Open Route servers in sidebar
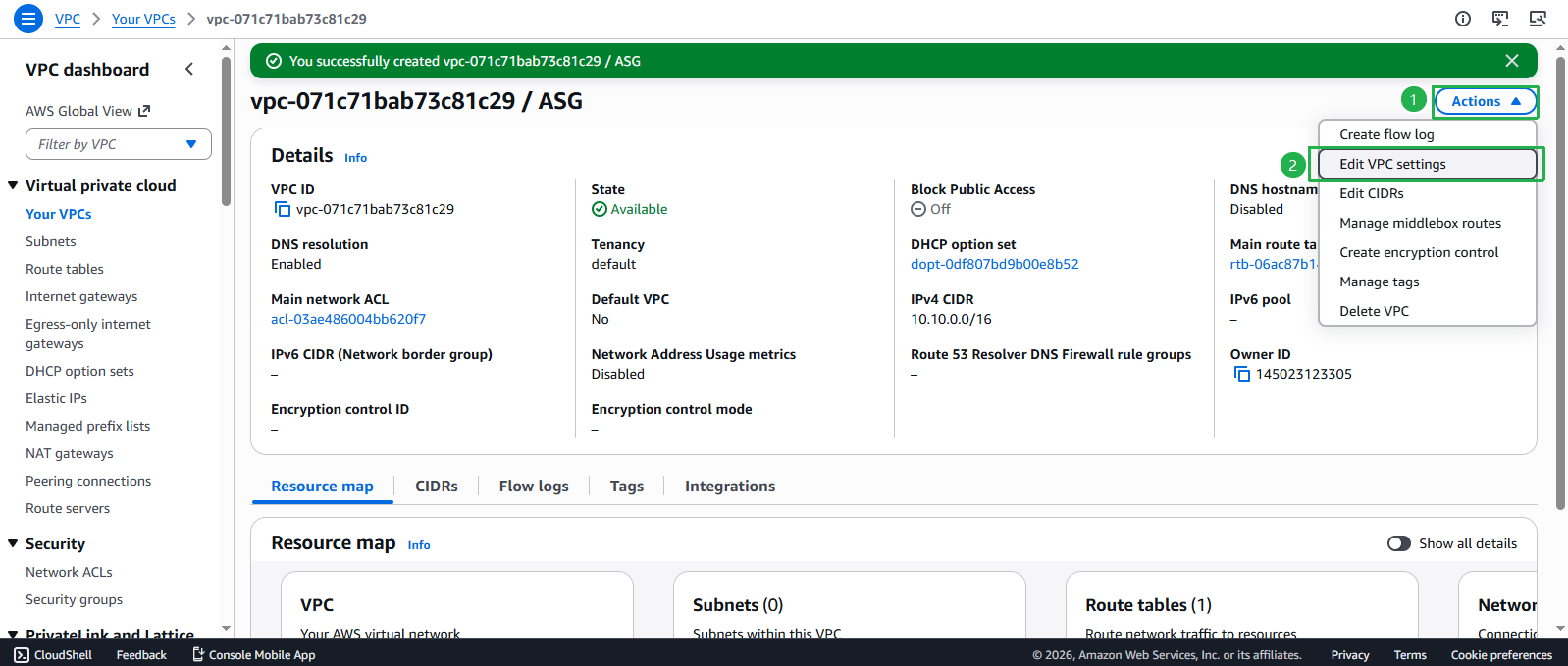Screen dimensions: 1568x666 [x=68, y=508]
